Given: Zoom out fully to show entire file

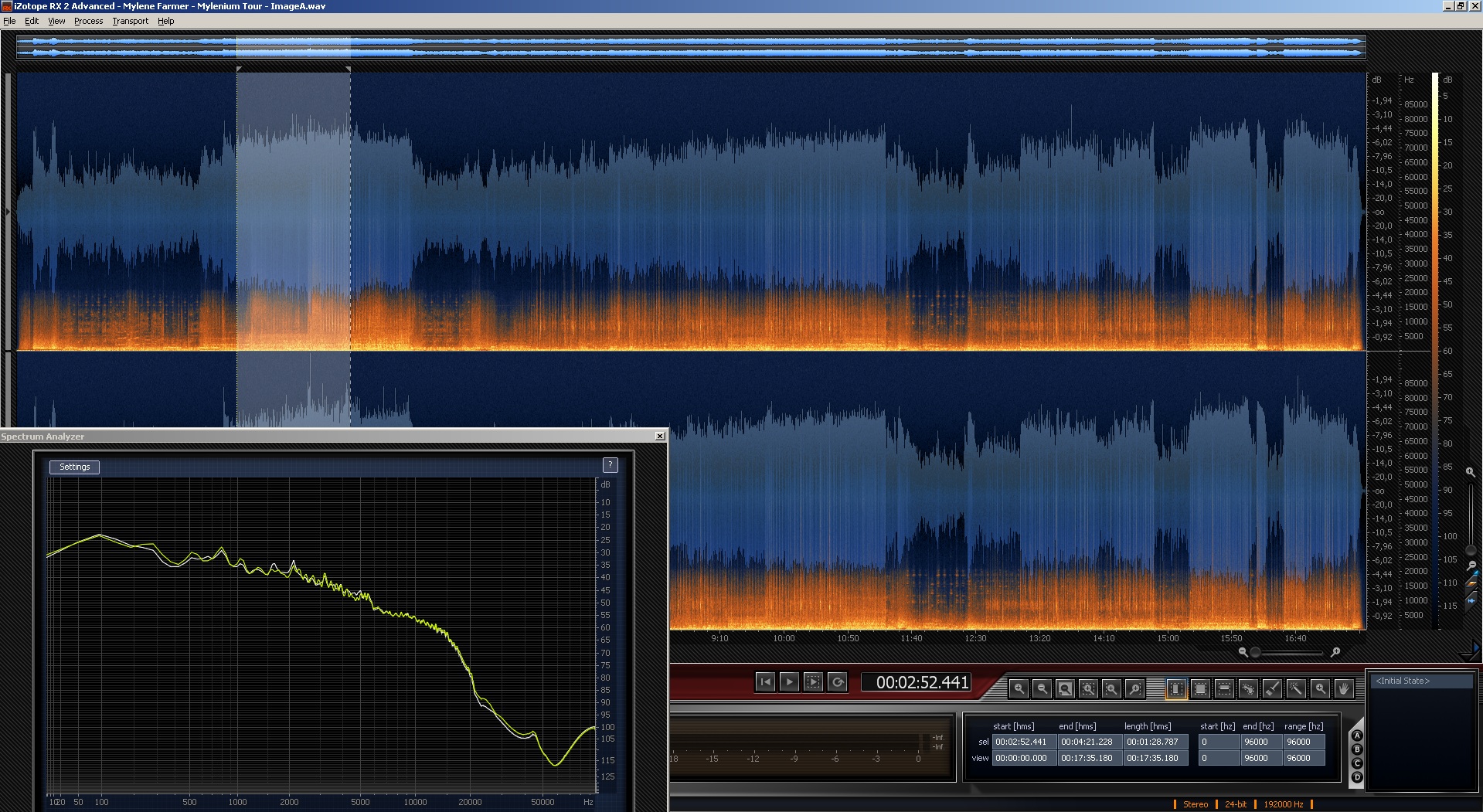Looking at the screenshot, I should click(x=1065, y=688).
